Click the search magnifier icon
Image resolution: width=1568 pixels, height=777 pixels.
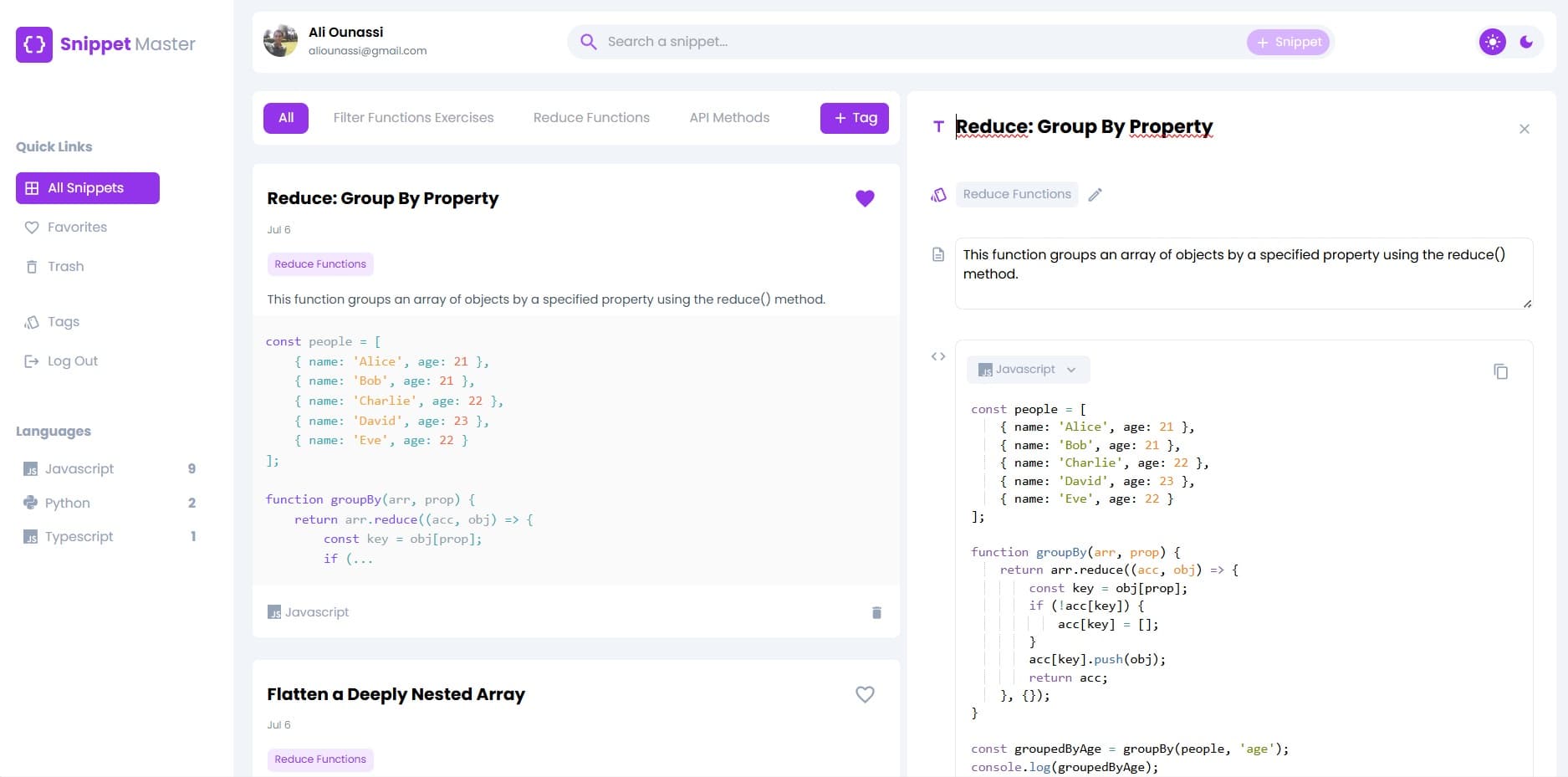coord(589,42)
